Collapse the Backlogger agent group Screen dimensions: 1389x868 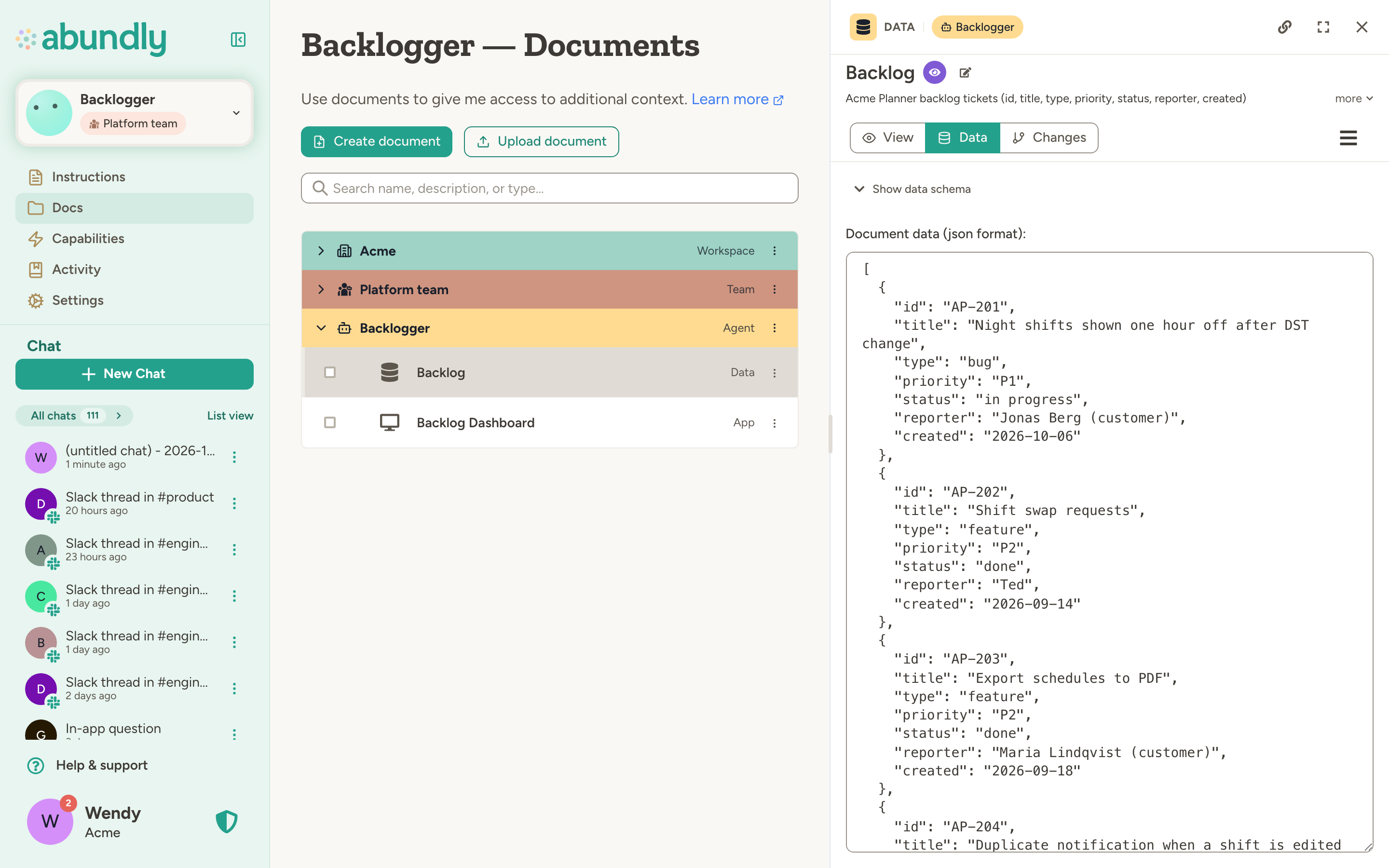pyautogui.click(x=321, y=328)
